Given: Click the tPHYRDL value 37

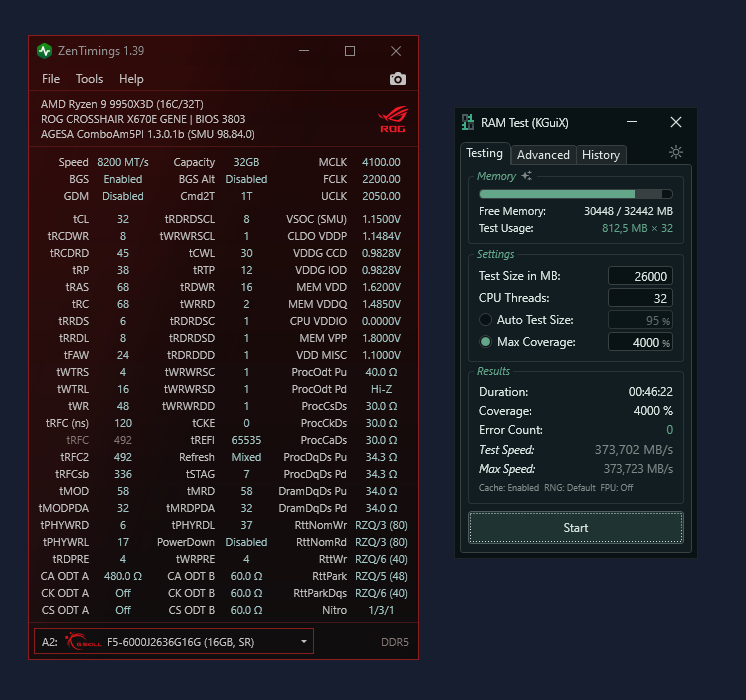Looking at the screenshot, I should [246, 525].
